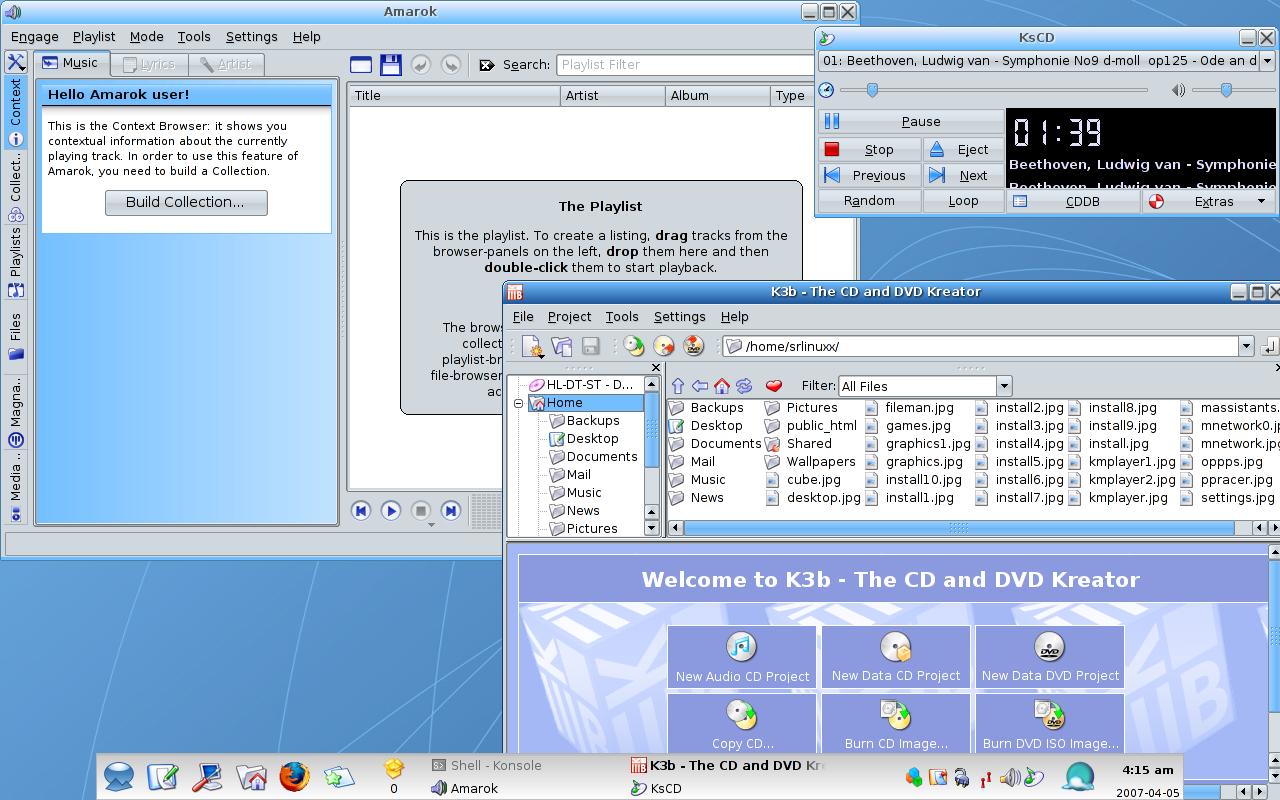The height and width of the screenshot is (800, 1280).
Task: Launch Firefox from the panel
Action: pyautogui.click(x=294, y=776)
